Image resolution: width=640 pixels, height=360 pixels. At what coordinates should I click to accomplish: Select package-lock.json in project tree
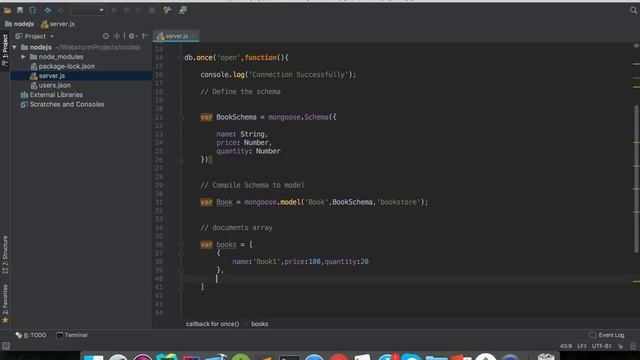point(62,66)
